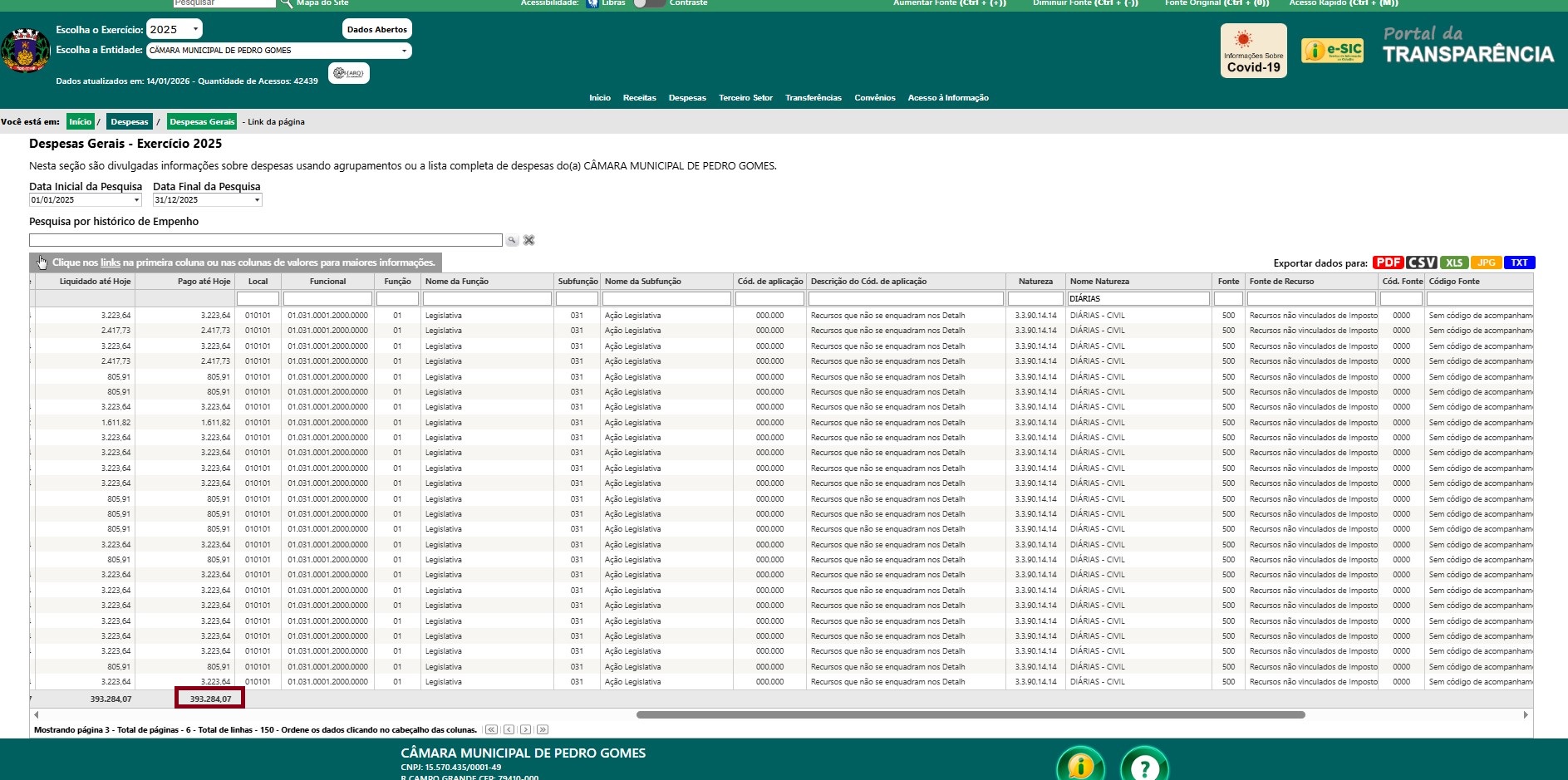The width and height of the screenshot is (1568, 780).
Task: Export the table as JPG
Action: pos(1486,262)
